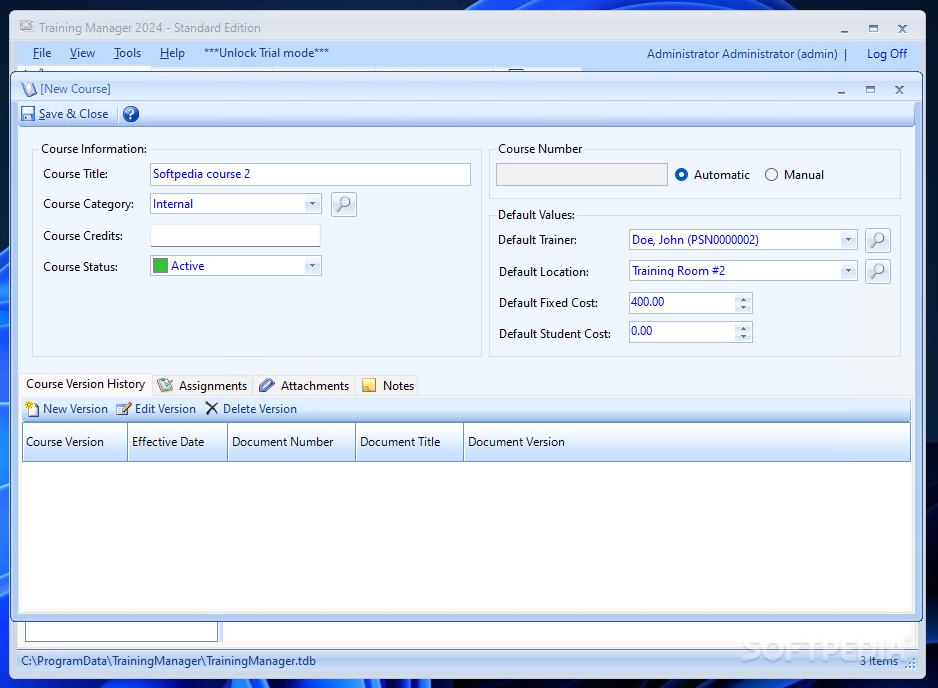Close the New Course window

899,90
